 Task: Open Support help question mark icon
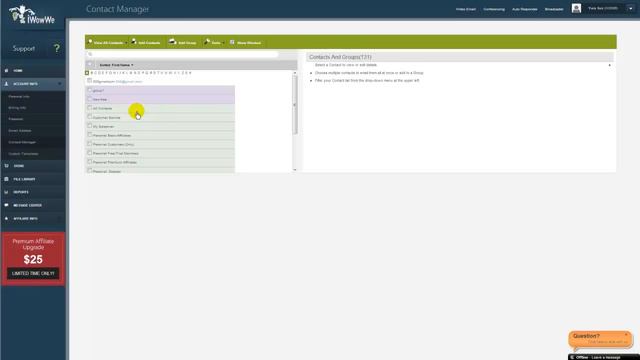click(57, 49)
